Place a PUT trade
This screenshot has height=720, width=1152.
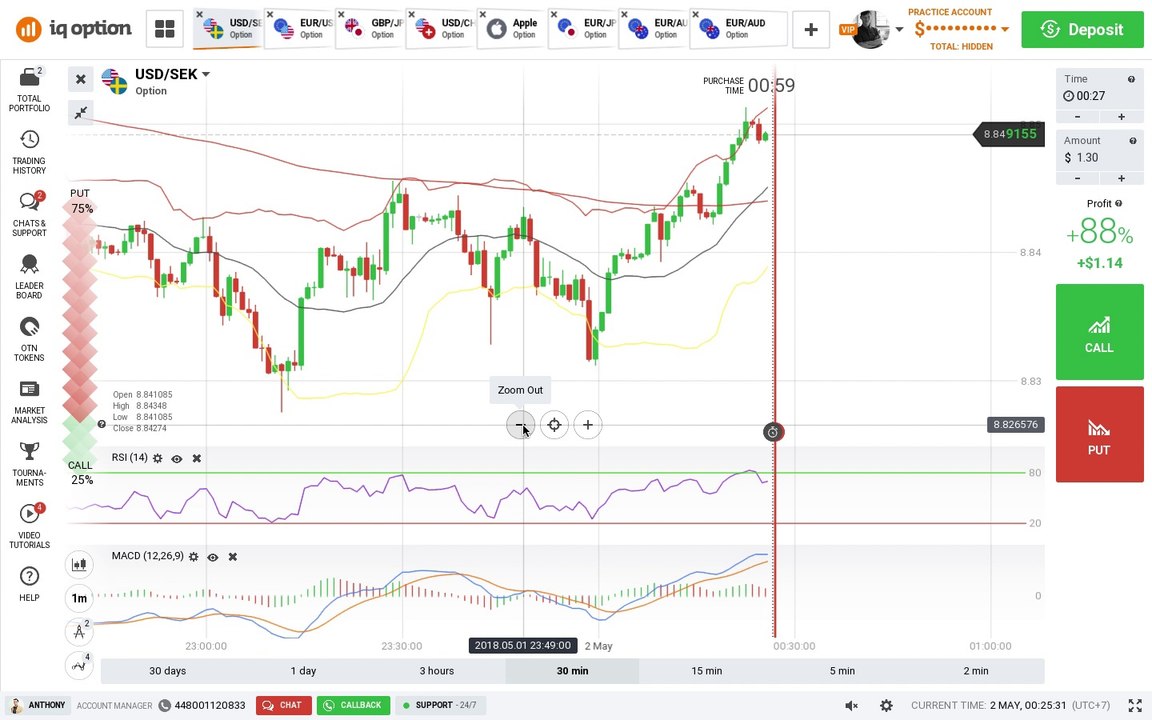click(1099, 434)
